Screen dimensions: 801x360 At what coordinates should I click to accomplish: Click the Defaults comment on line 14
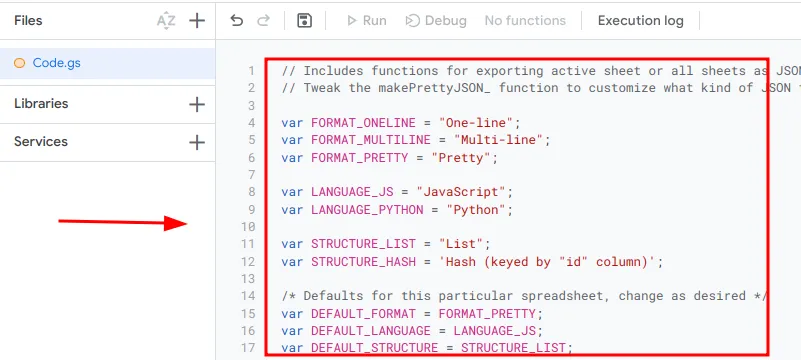[x=524, y=296]
